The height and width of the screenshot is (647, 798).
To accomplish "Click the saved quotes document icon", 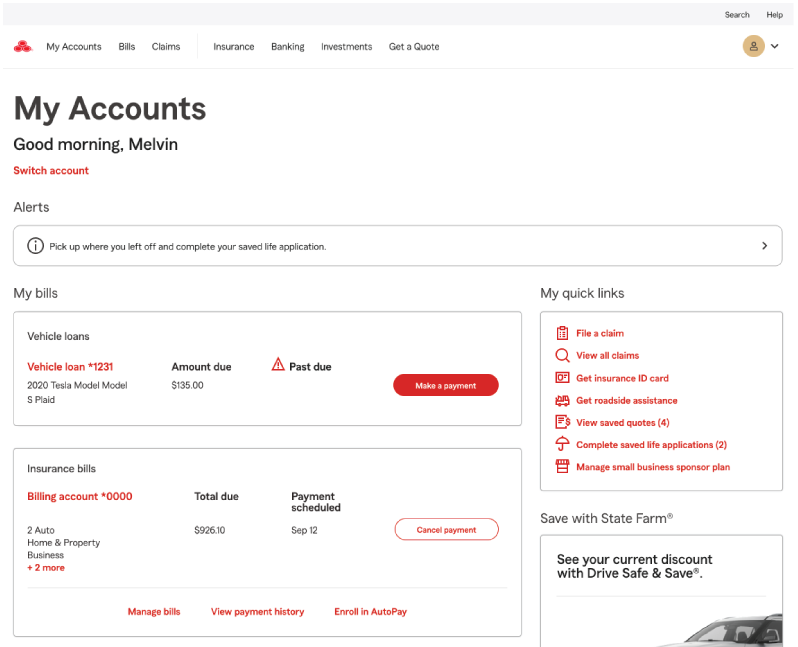I will click(562, 422).
